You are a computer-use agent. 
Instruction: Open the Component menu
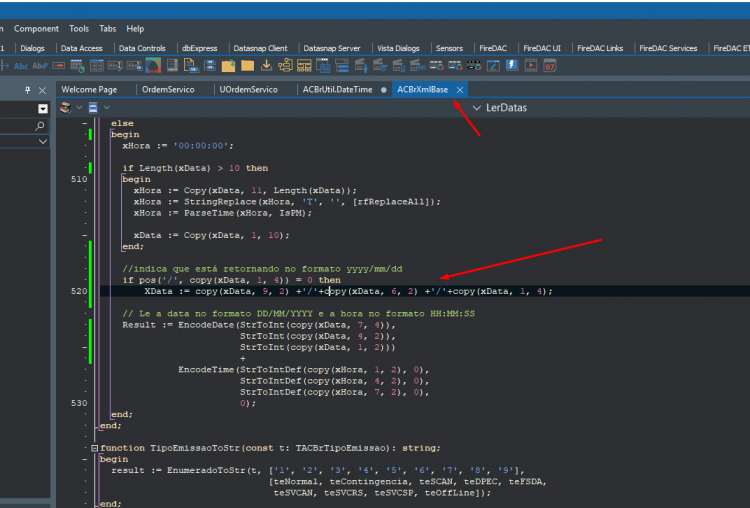coord(36,29)
